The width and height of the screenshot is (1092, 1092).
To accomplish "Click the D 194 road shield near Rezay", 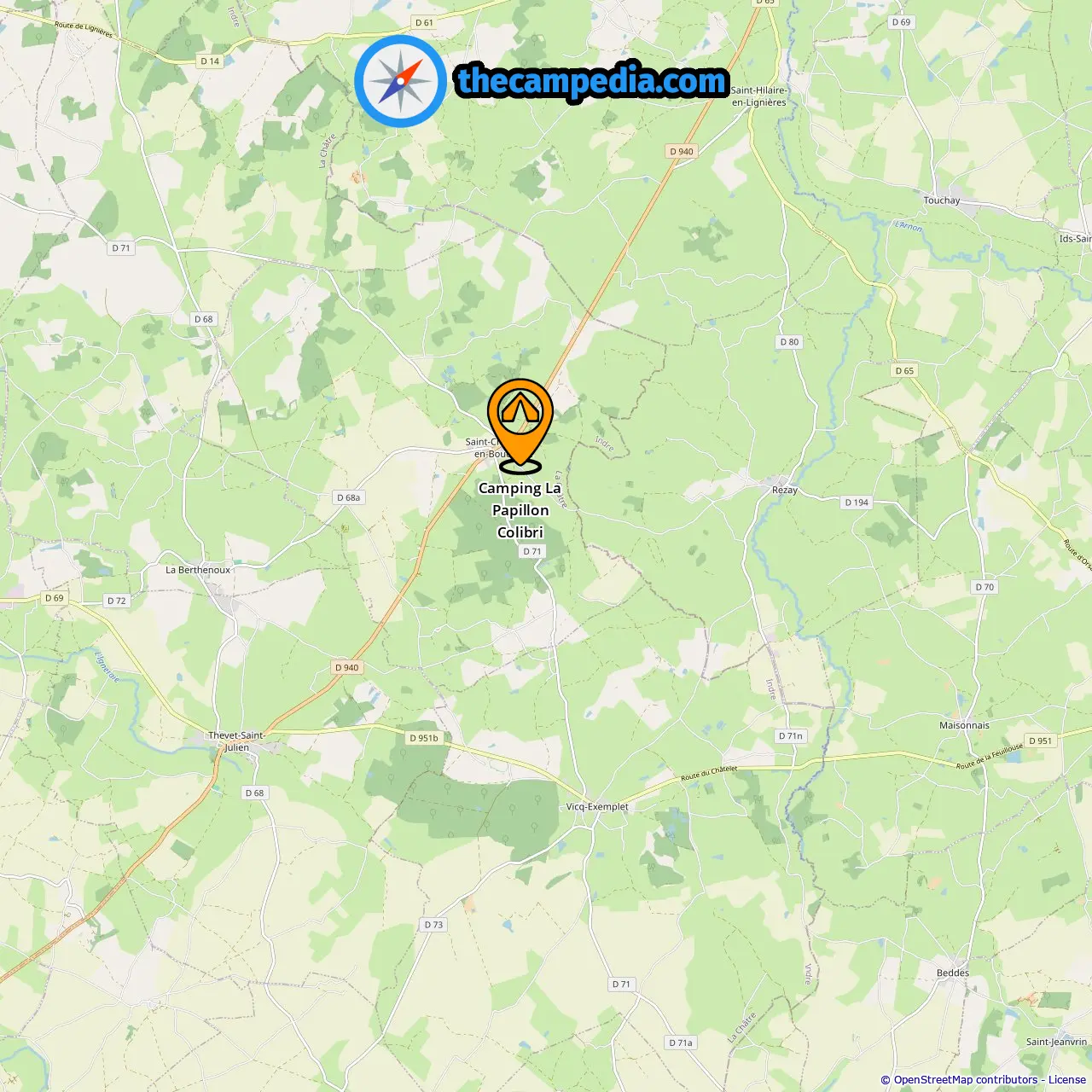I will click(857, 502).
